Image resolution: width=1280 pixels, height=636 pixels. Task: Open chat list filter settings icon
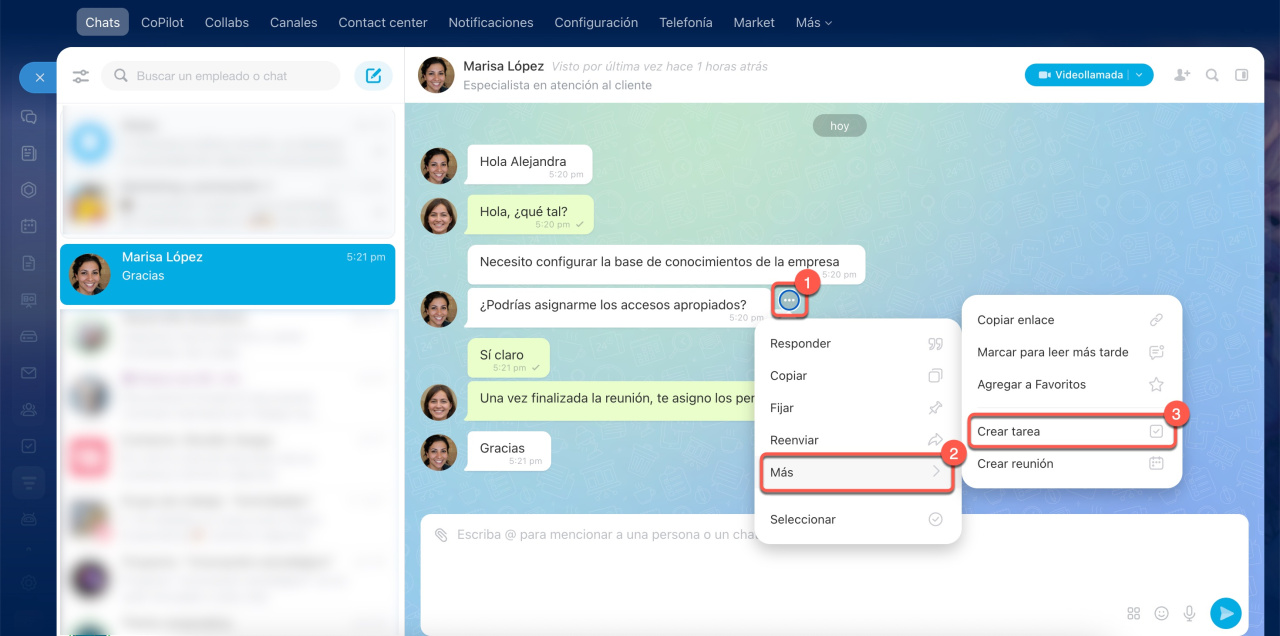[81, 76]
